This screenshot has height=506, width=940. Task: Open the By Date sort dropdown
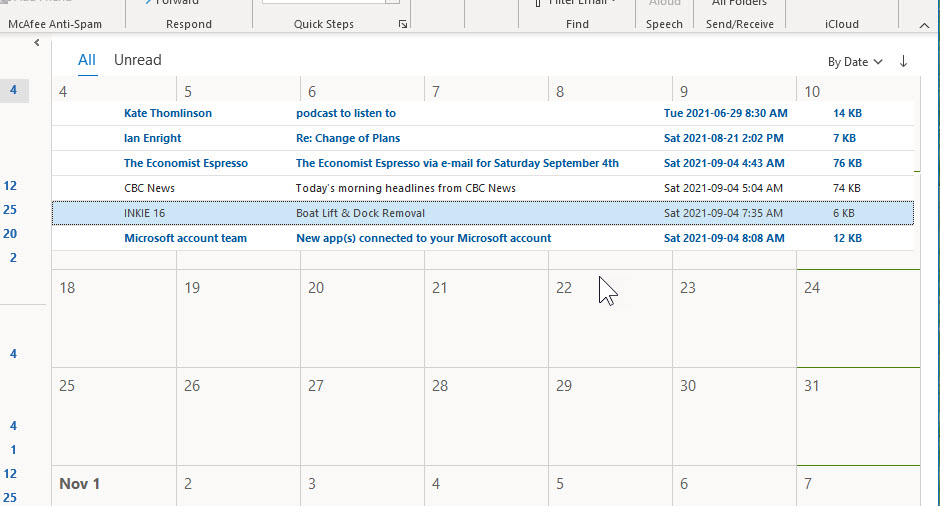855,62
